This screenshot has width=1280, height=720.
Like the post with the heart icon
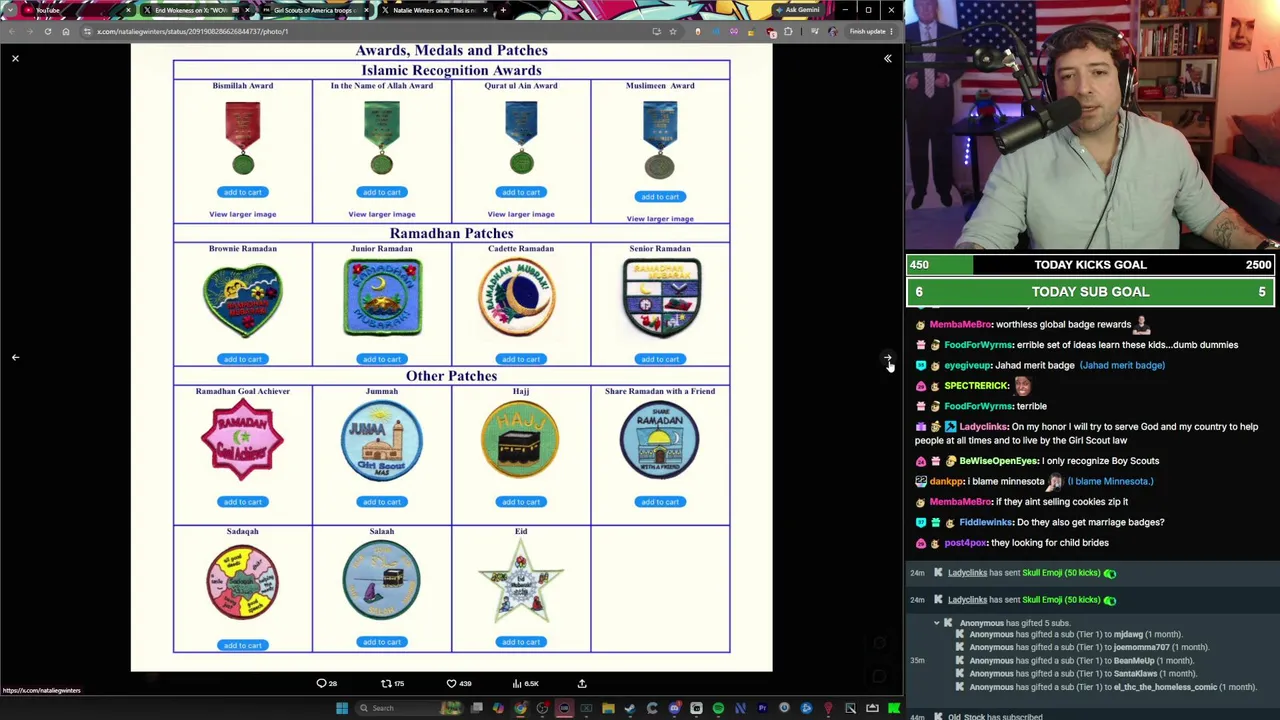[451, 684]
